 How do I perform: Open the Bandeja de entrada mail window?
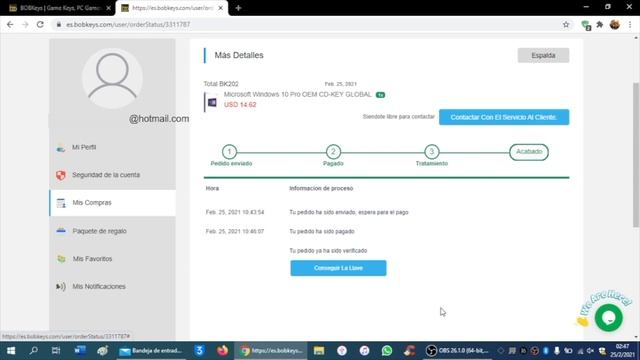pos(151,350)
